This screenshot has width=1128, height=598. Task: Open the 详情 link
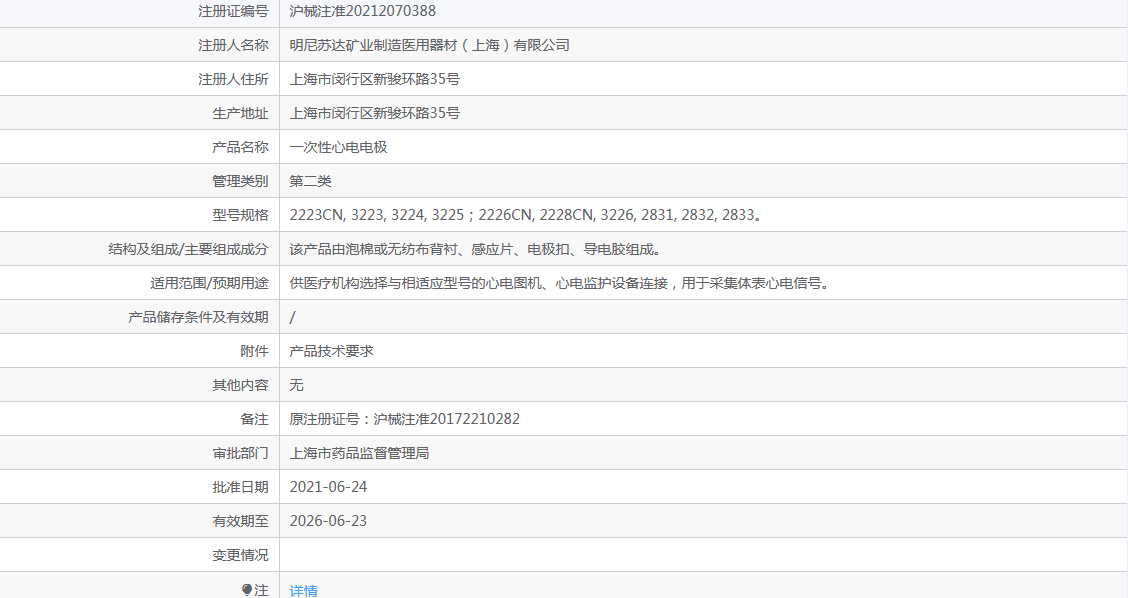pyautogui.click(x=304, y=590)
